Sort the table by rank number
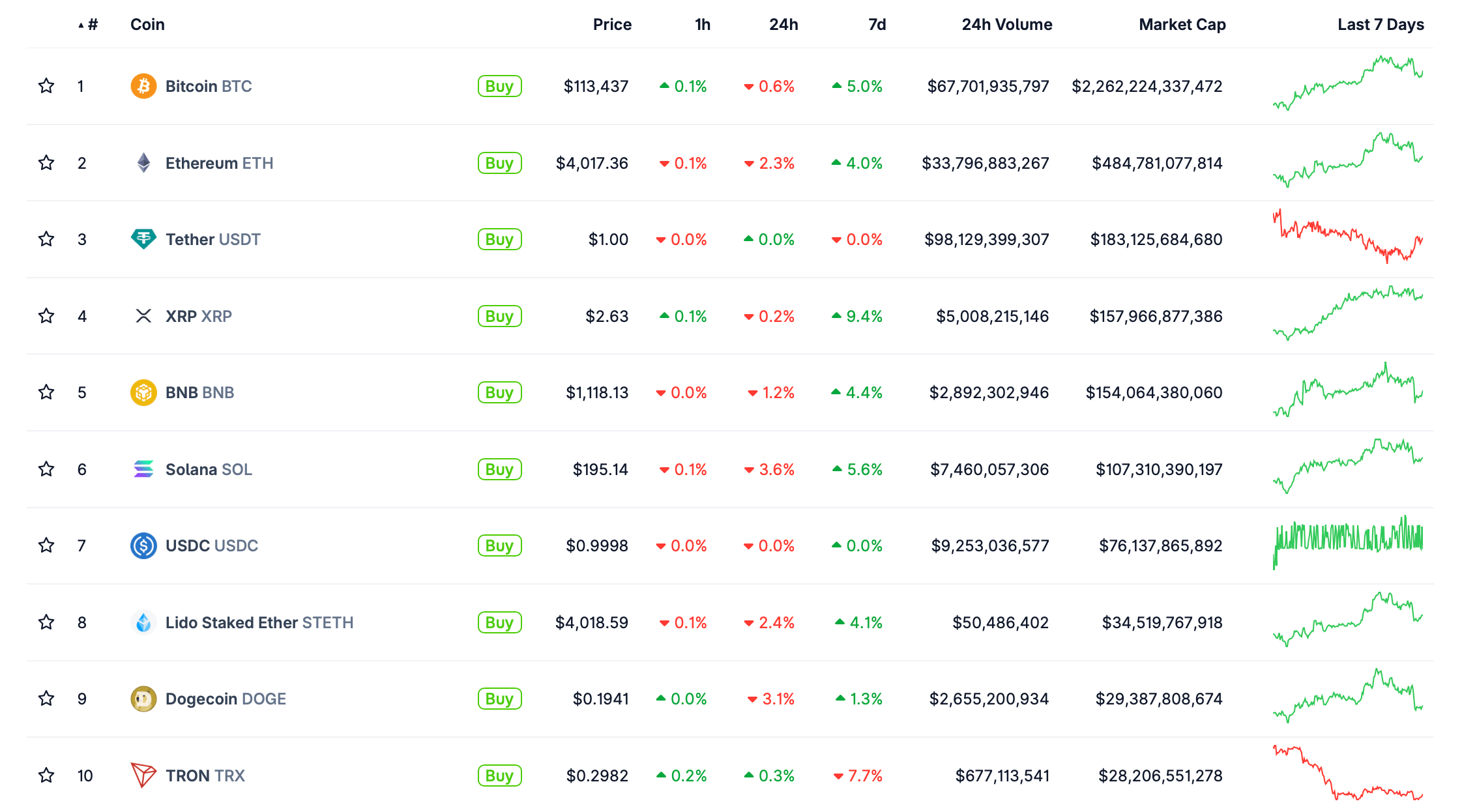1477x812 pixels. [x=92, y=25]
